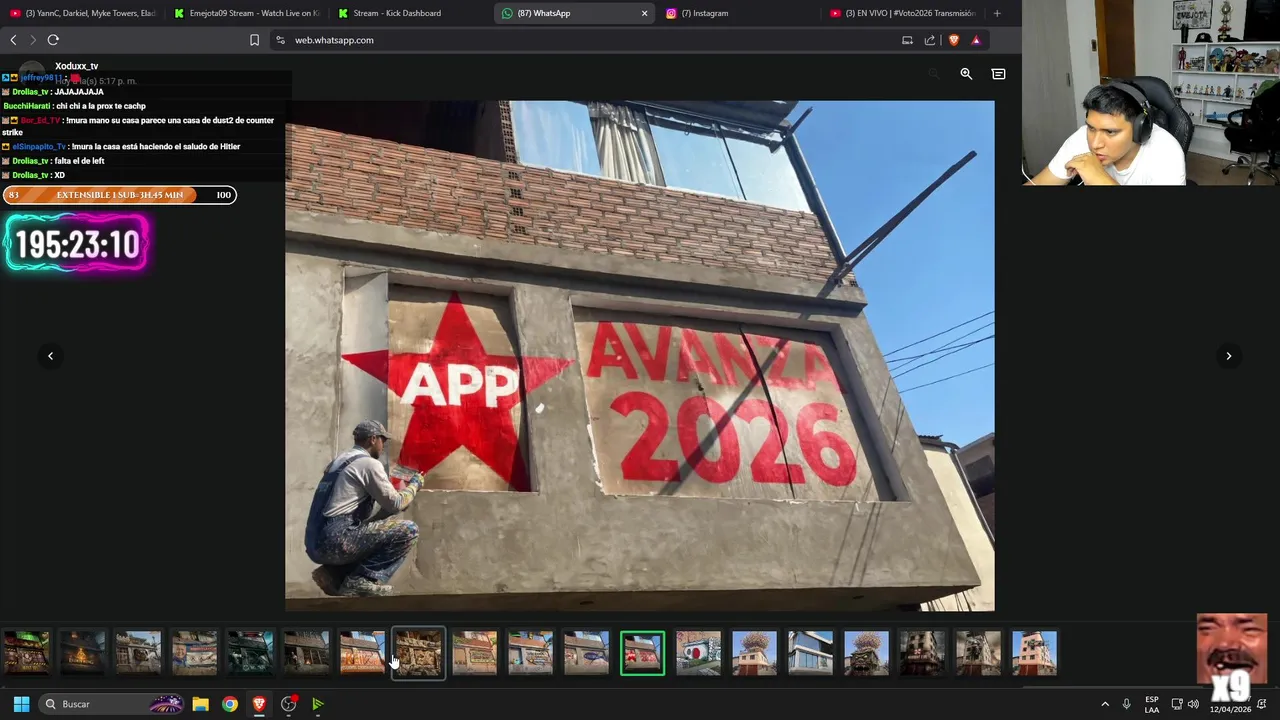Open the thumbnail under the mouse cursor
Image resolution: width=1280 pixels, height=720 pixels.
(418, 653)
